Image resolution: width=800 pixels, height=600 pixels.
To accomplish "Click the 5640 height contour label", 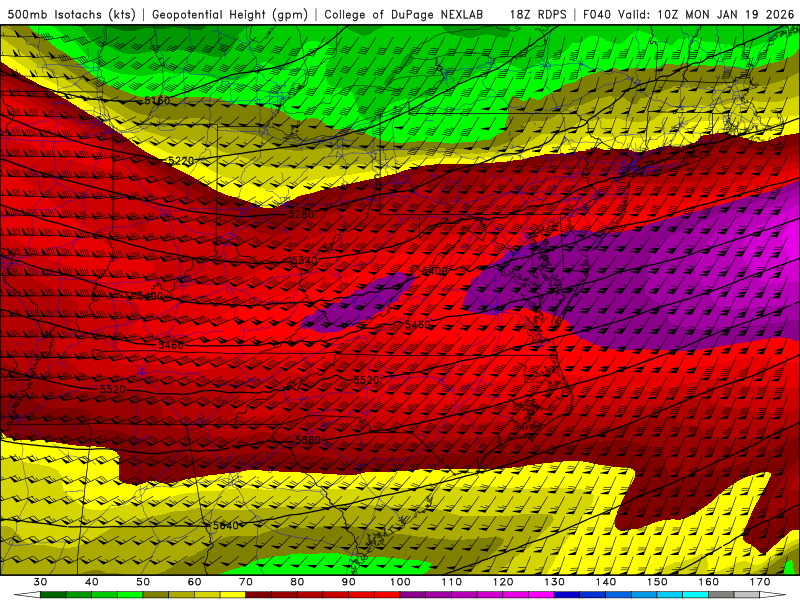I will [225, 526].
